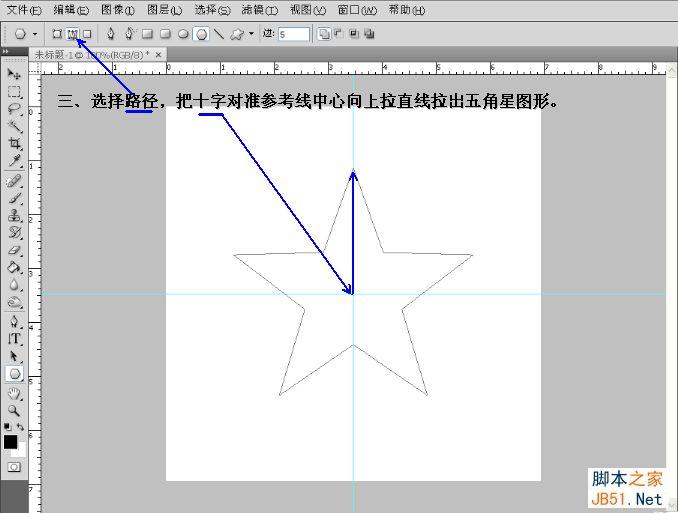Open the tool preset dropdown arrow
Viewport: 678px width, 513px height.
[35, 34]
